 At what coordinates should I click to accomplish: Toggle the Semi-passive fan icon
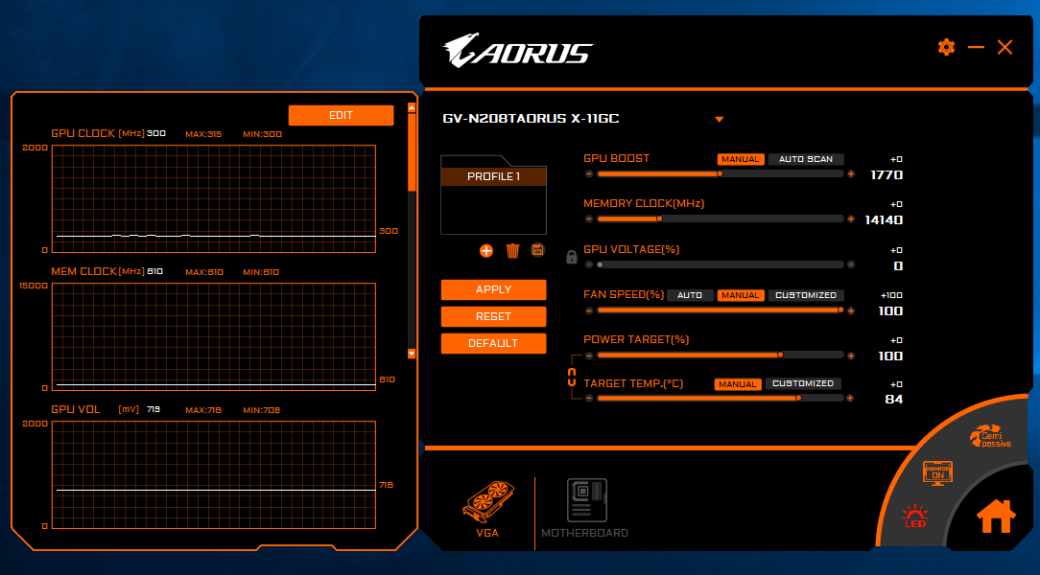tap(990, 437)
